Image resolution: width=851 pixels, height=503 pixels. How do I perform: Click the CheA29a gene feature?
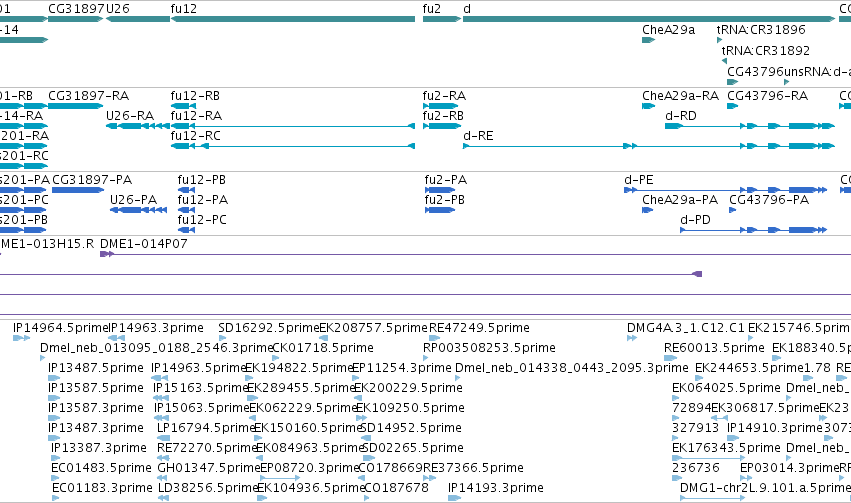(x=649, y=40)
